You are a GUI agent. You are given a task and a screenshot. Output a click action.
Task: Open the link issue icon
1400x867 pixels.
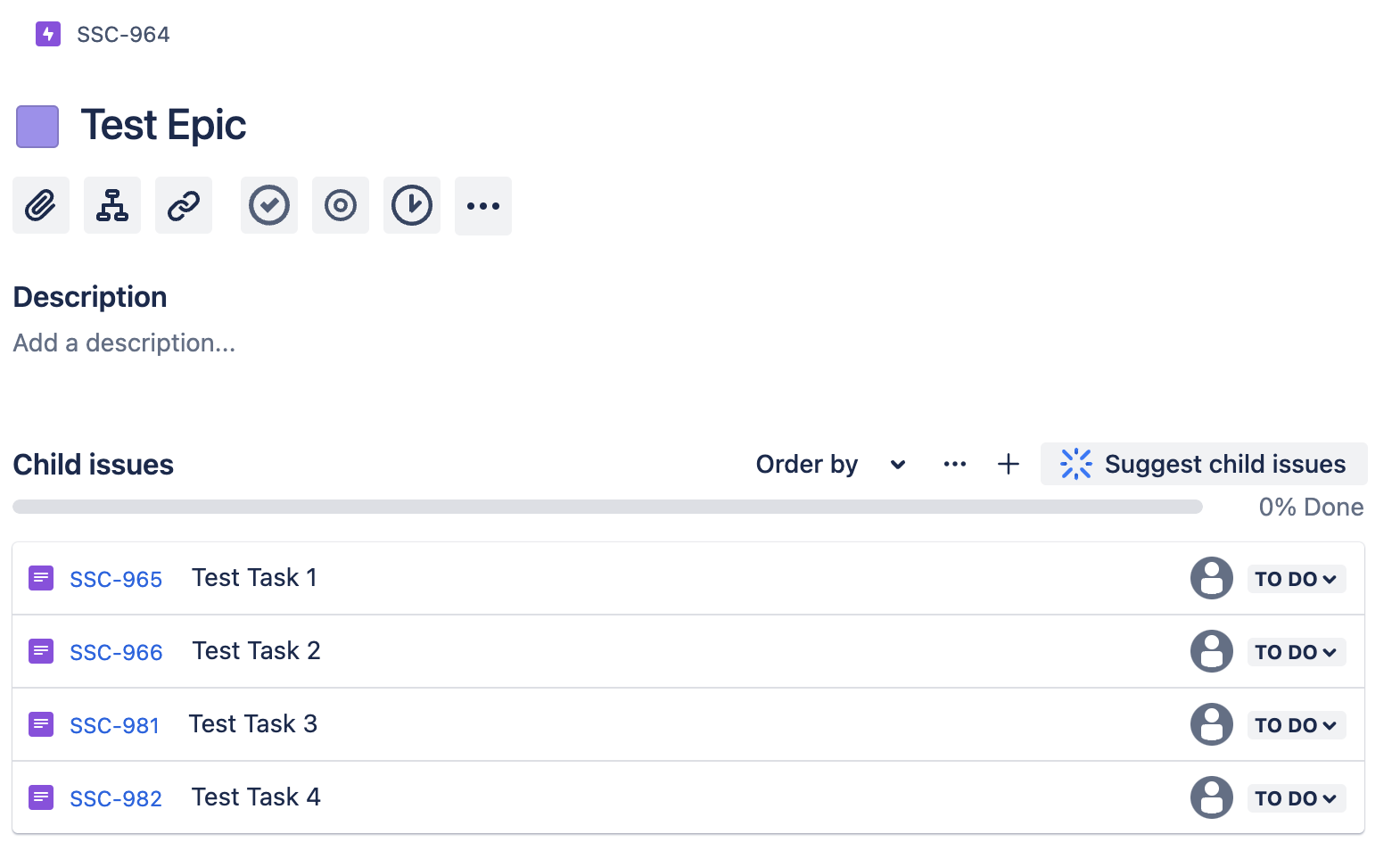tap(183, 205)
